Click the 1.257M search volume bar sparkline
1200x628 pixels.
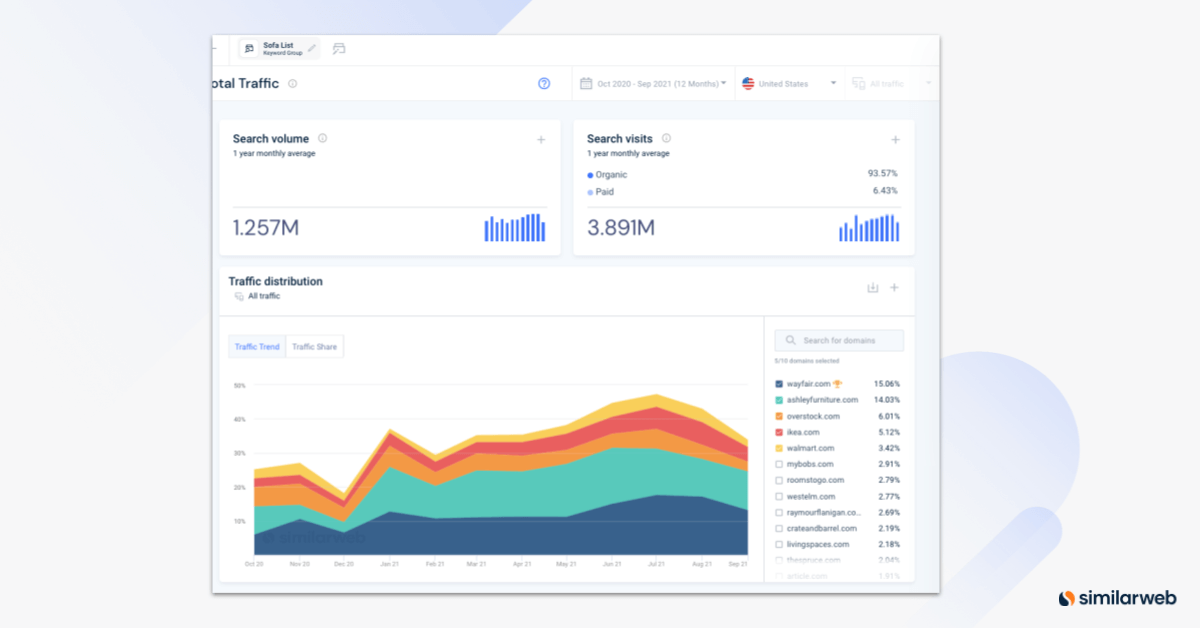pyautogui.click(x=515, y=228)
